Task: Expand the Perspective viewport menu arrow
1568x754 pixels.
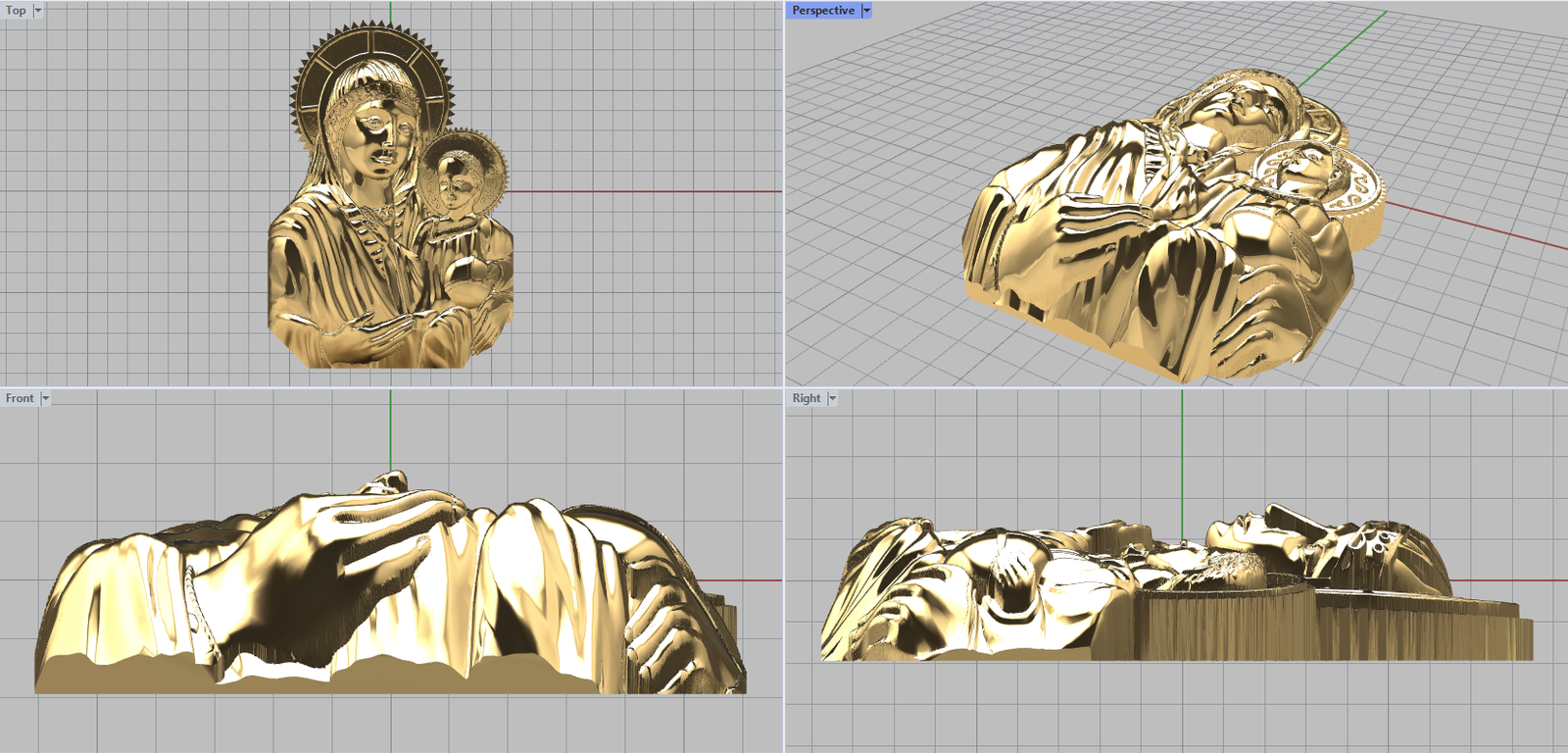Action: pyautogui.click(x=866, y=11)
